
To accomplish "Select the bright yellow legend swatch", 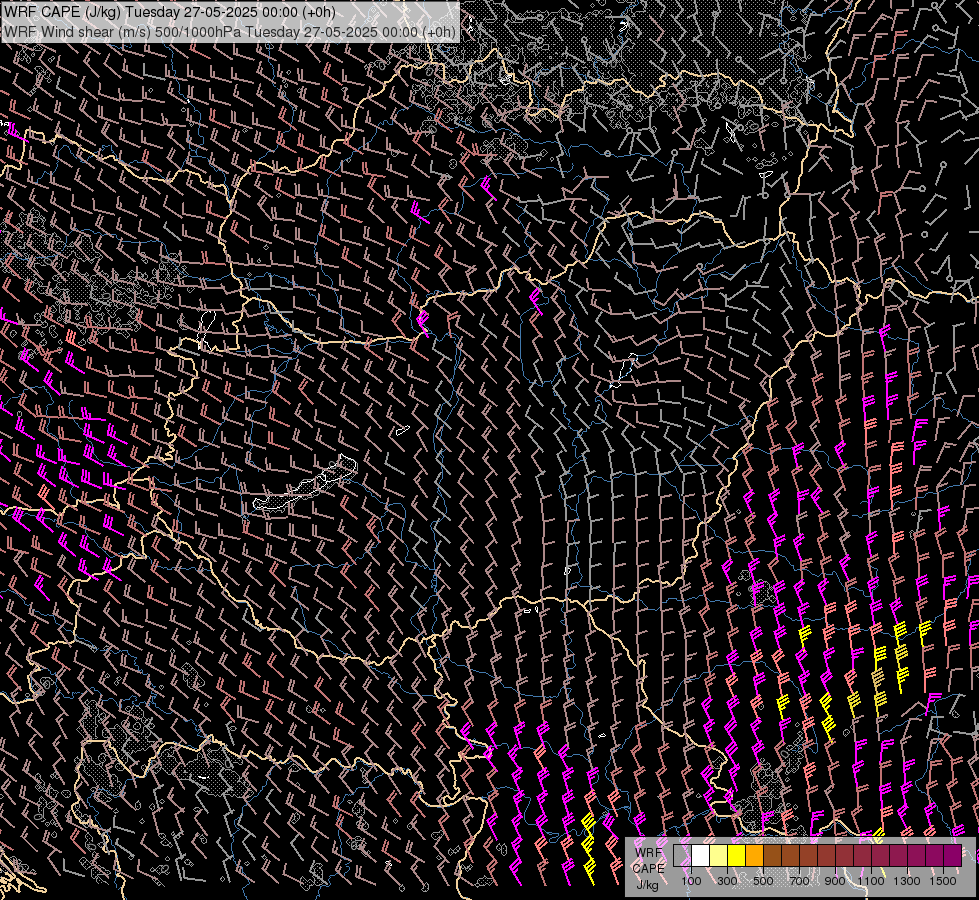I will (x=737, y=855).
